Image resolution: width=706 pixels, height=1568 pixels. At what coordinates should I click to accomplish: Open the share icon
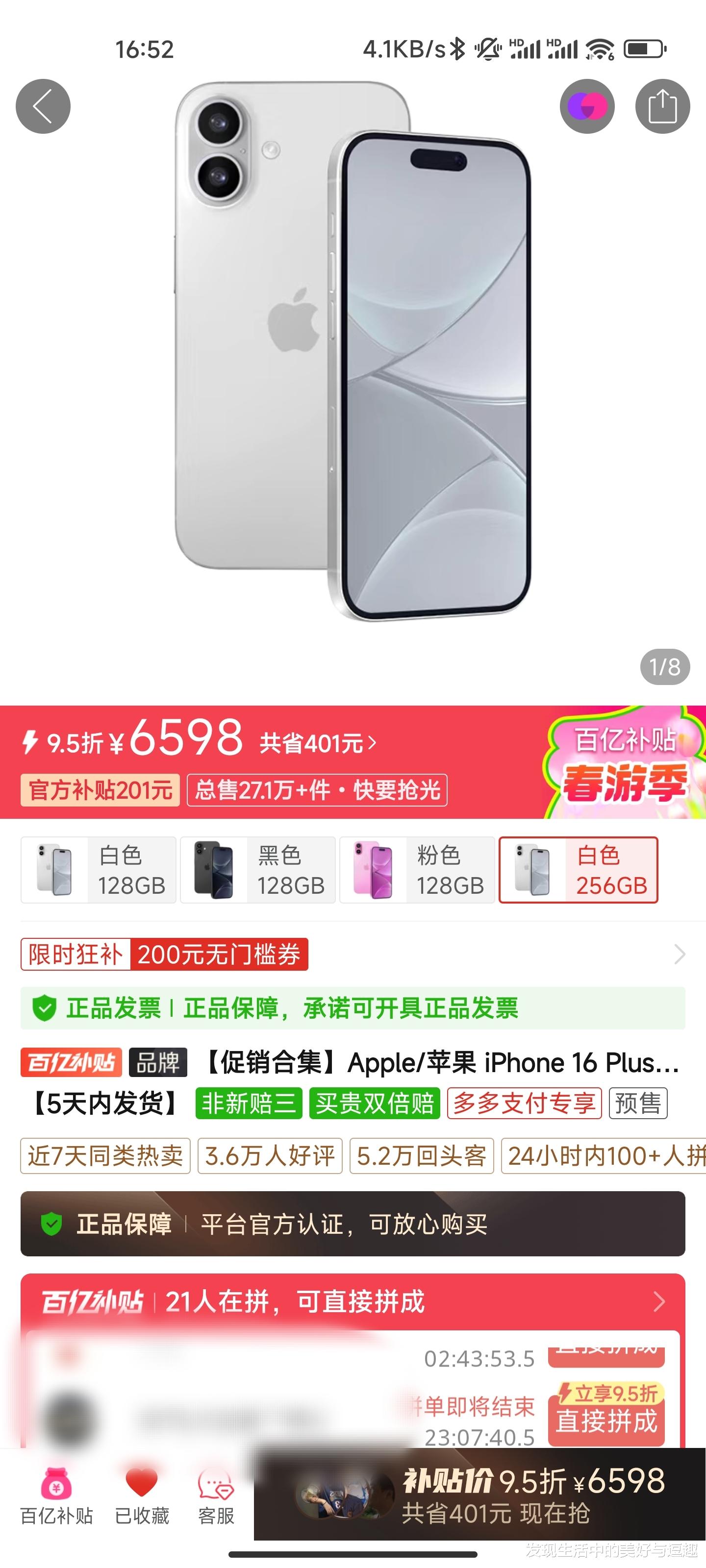click(x=662, y=106)
